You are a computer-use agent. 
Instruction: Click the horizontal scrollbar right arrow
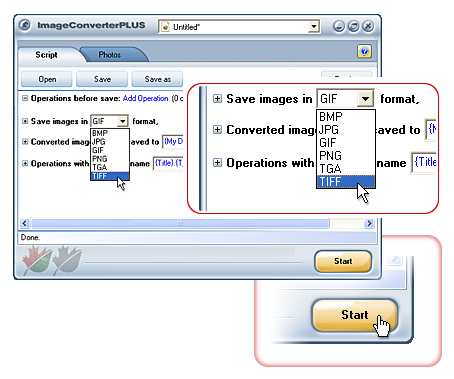tap(369, 223)
